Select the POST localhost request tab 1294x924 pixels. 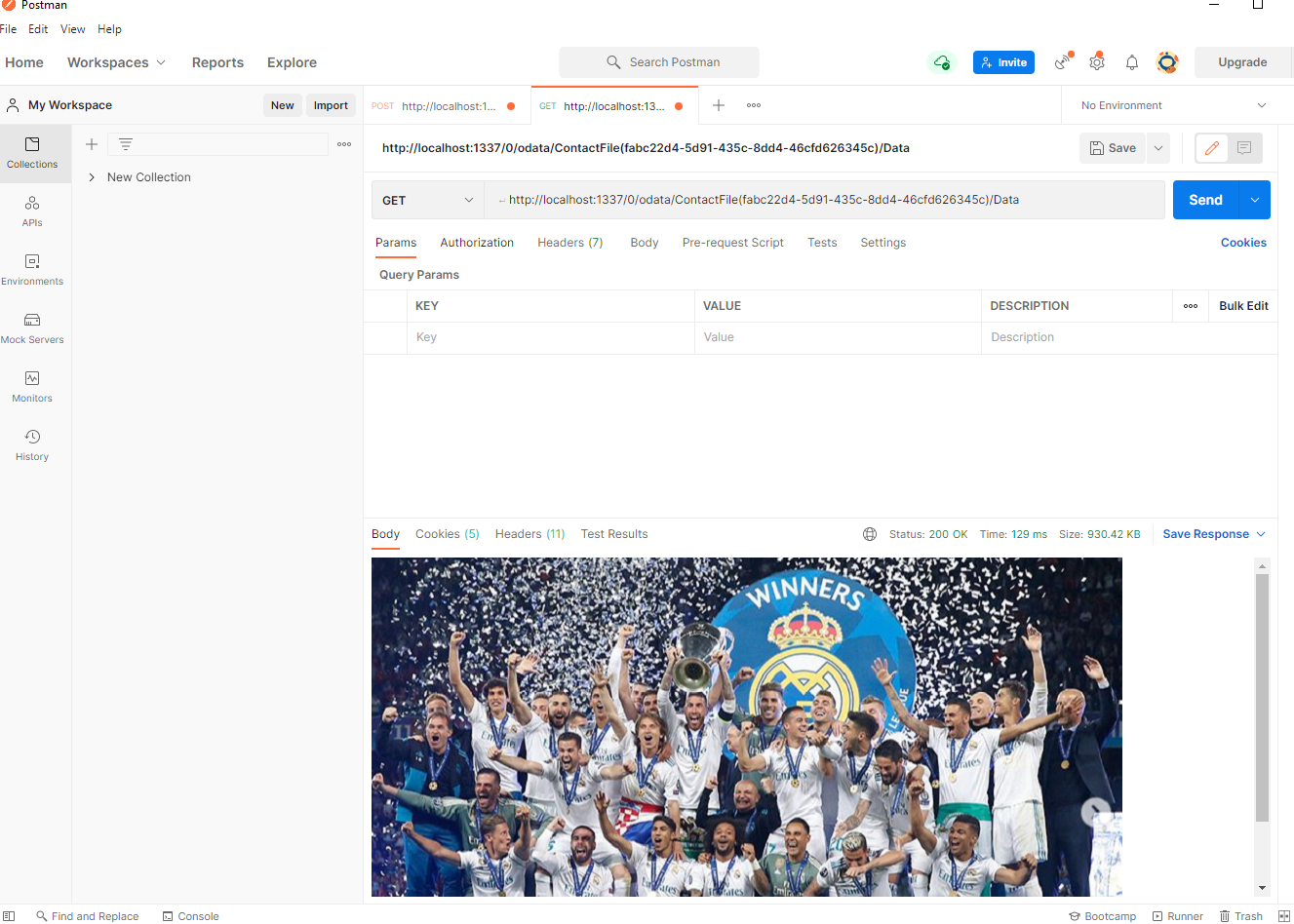[x=447, y=105]
